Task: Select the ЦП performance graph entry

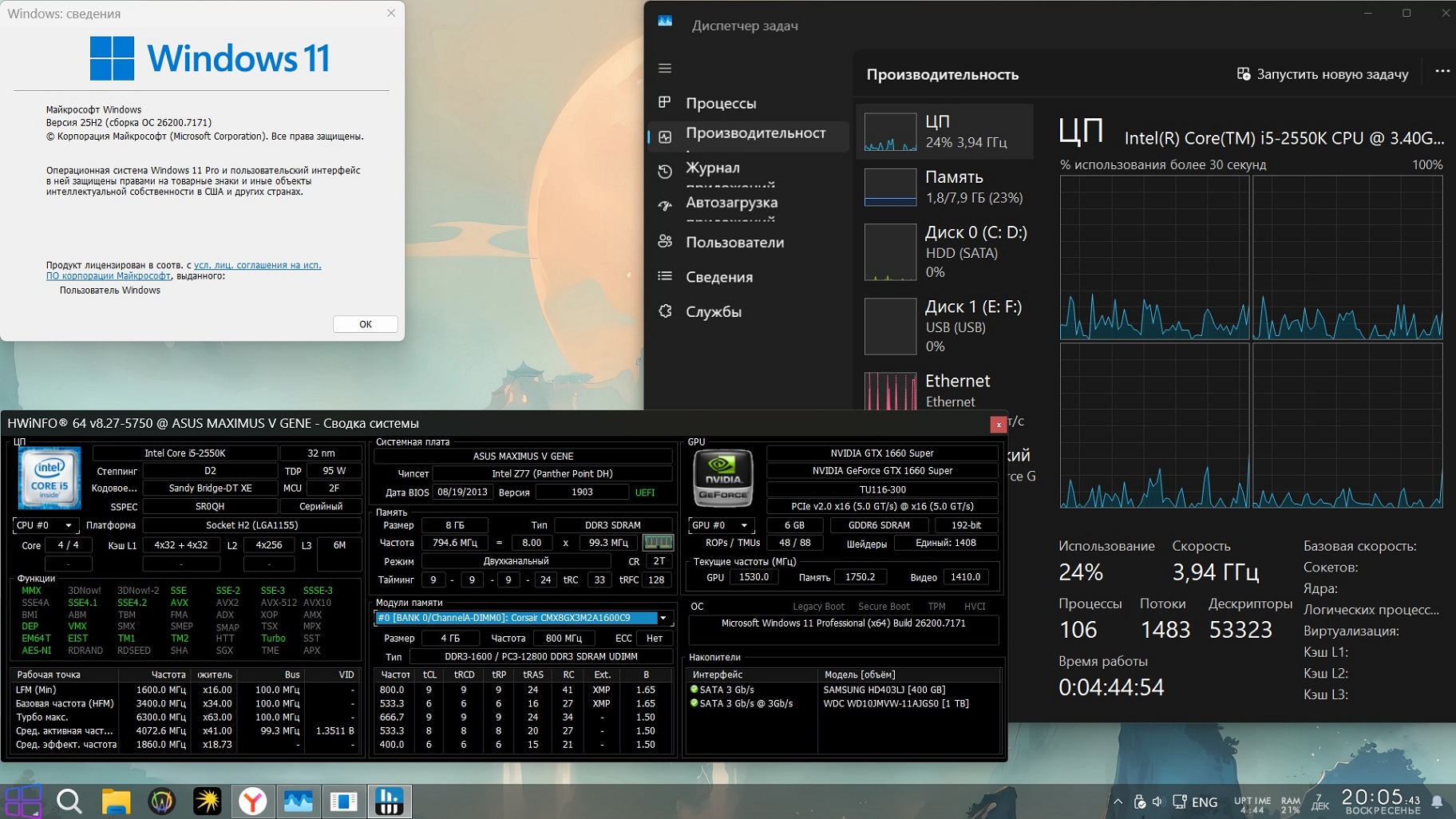Action: (945, 131)
